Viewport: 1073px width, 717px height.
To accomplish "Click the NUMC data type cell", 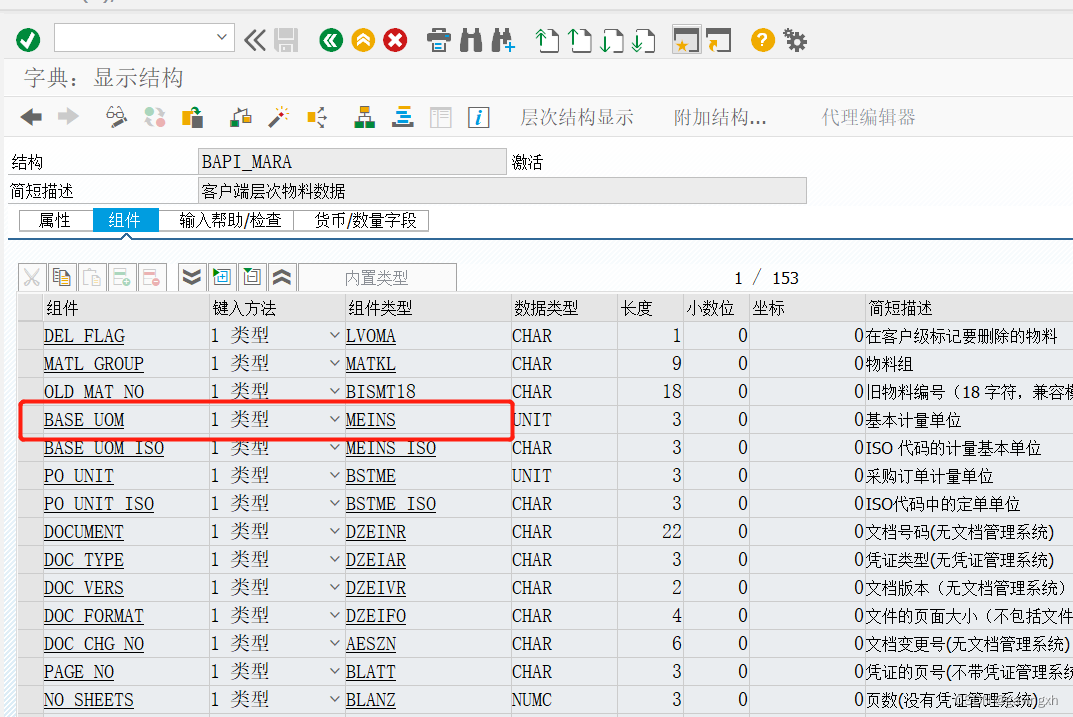I will pyautogui.click(x=564, y=700).
